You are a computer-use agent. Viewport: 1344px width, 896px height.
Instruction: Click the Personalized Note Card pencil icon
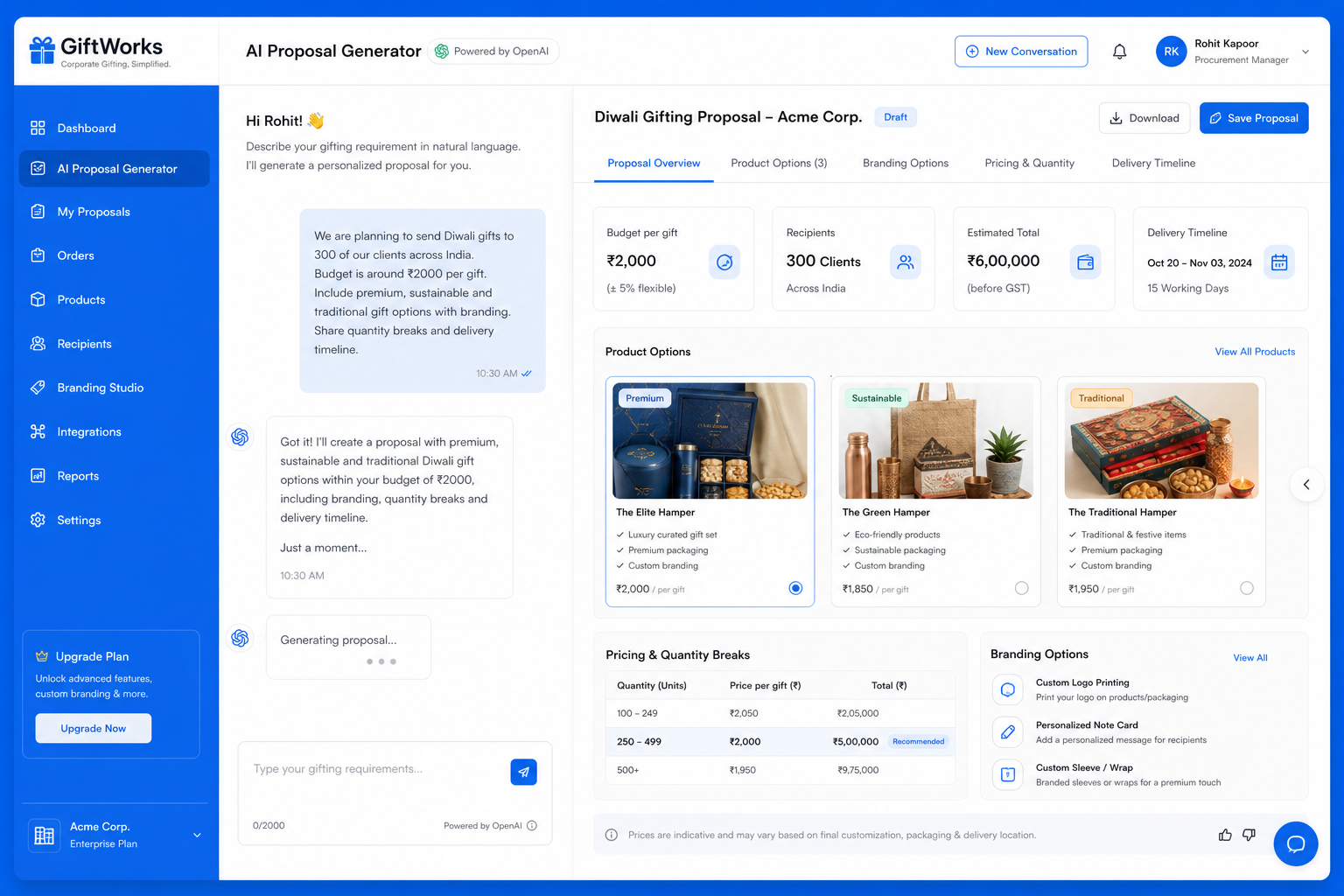tap(1008, 731)
